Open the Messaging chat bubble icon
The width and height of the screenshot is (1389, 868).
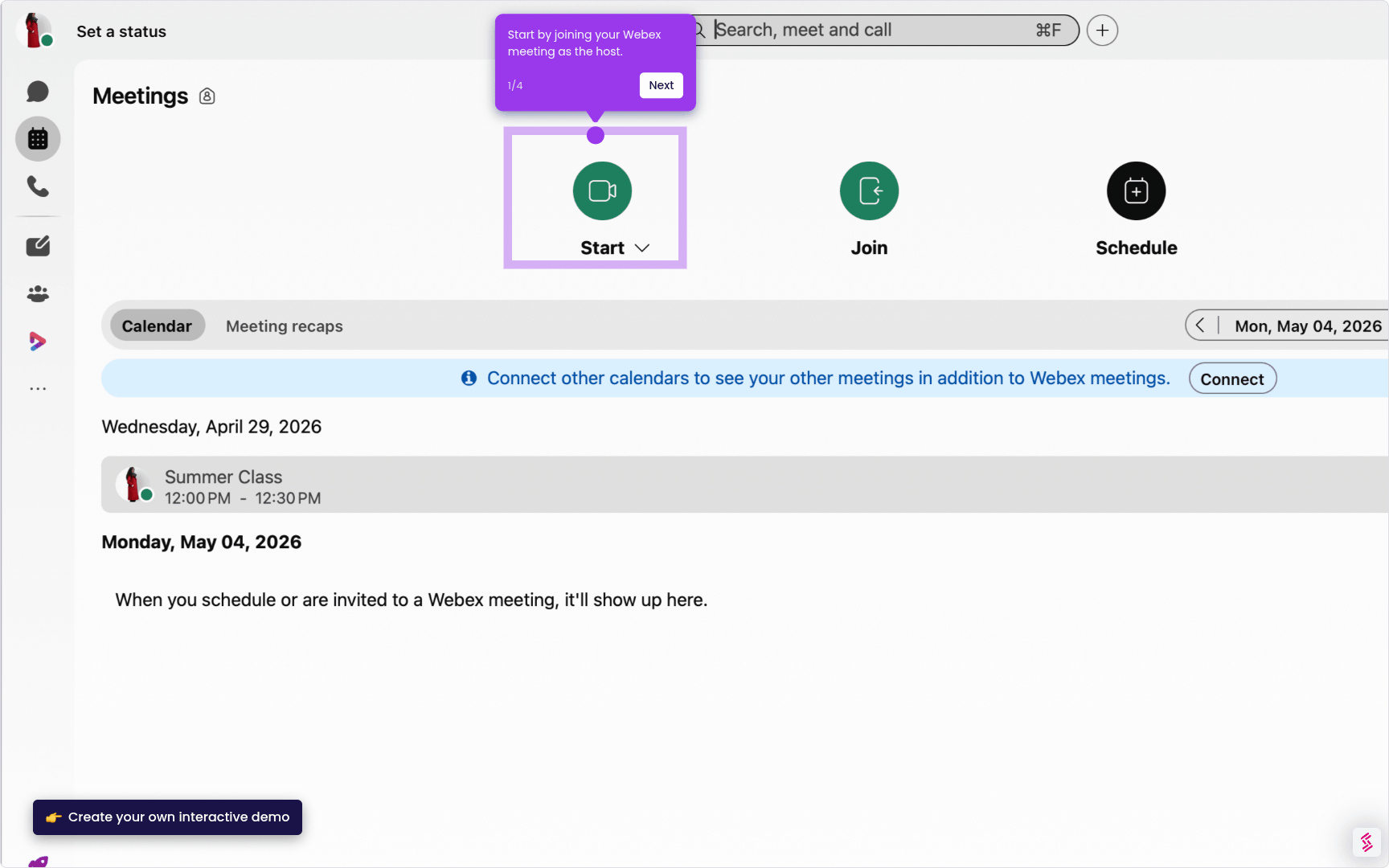(38, 92)
